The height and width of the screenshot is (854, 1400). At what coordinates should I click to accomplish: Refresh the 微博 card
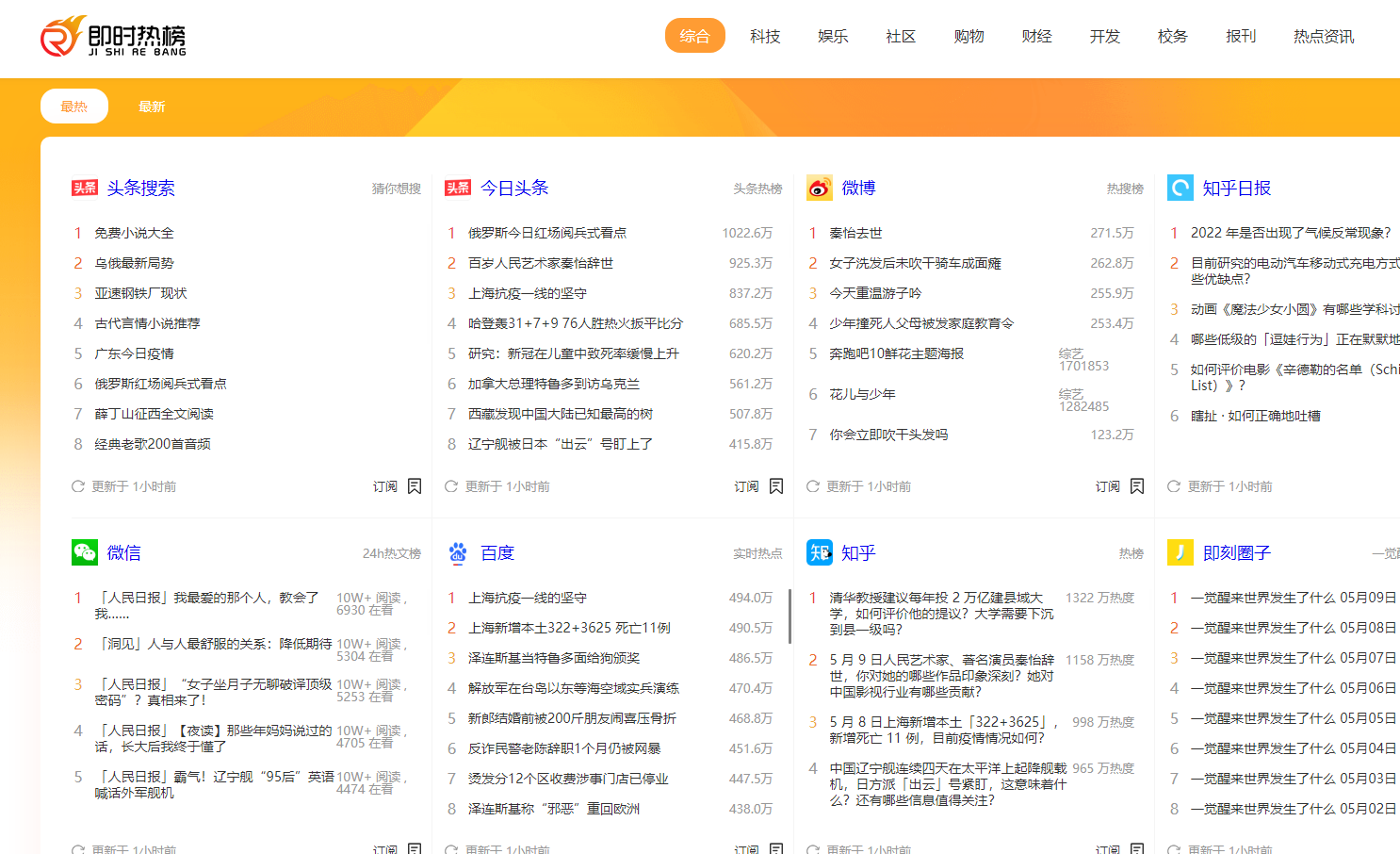[813, 486]
